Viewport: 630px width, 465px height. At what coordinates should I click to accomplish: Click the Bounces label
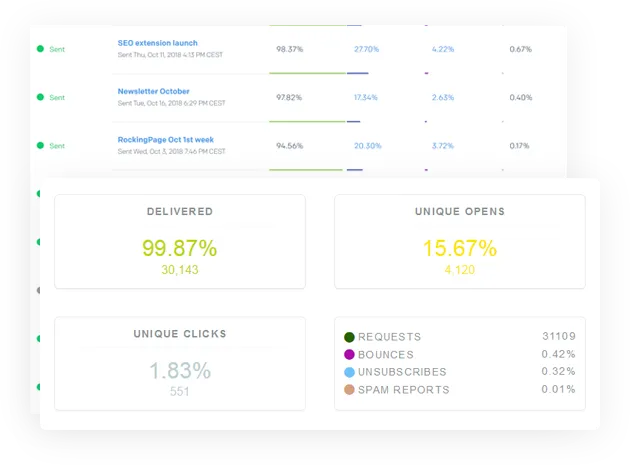tap(386, 354)
